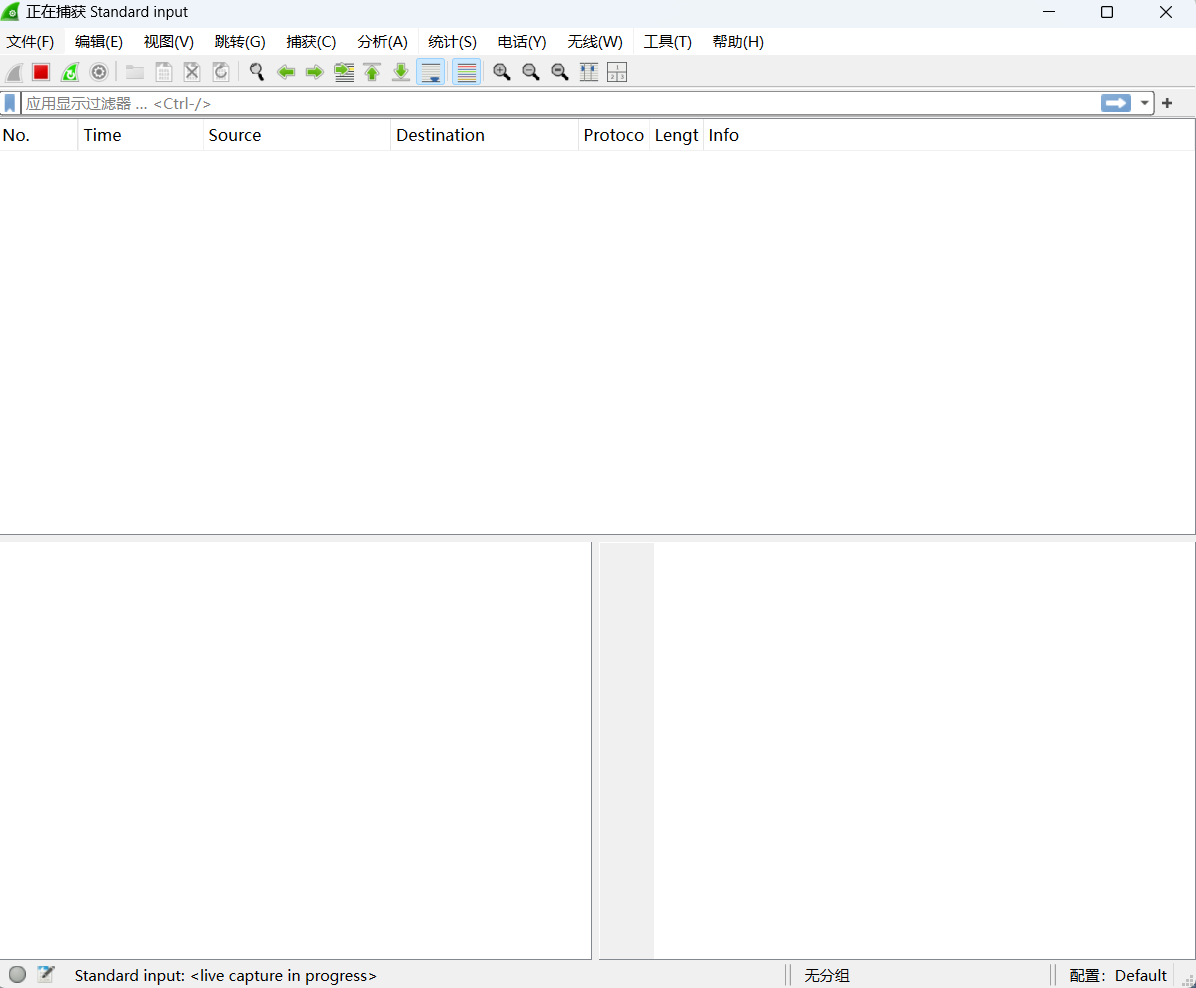1196x988 pixels.
Task: Click the resize columns to fit content icon
Action: [589, 72]
